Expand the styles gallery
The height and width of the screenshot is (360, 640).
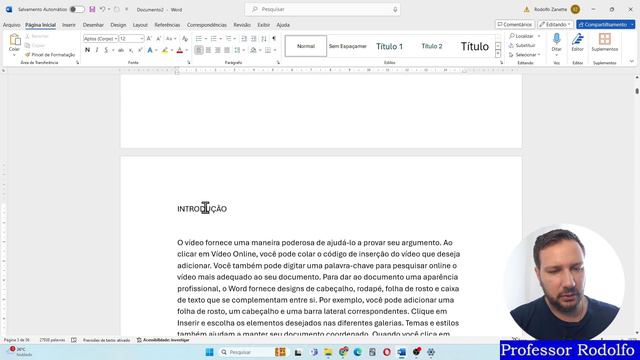[x=498, y=54]
